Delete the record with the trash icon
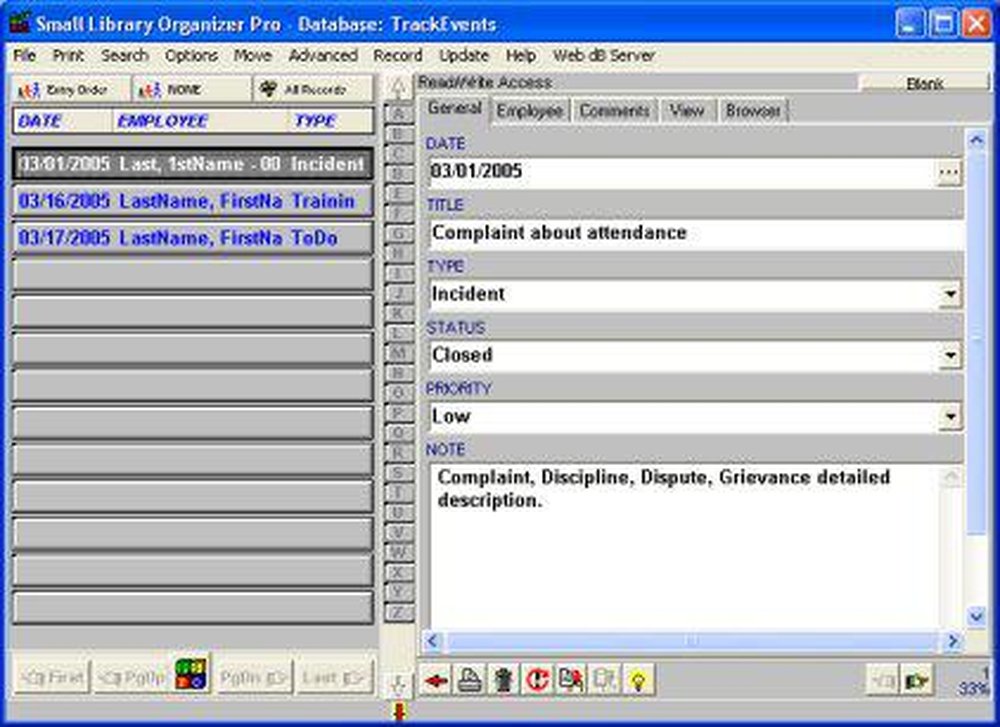 tap(503, 680)
